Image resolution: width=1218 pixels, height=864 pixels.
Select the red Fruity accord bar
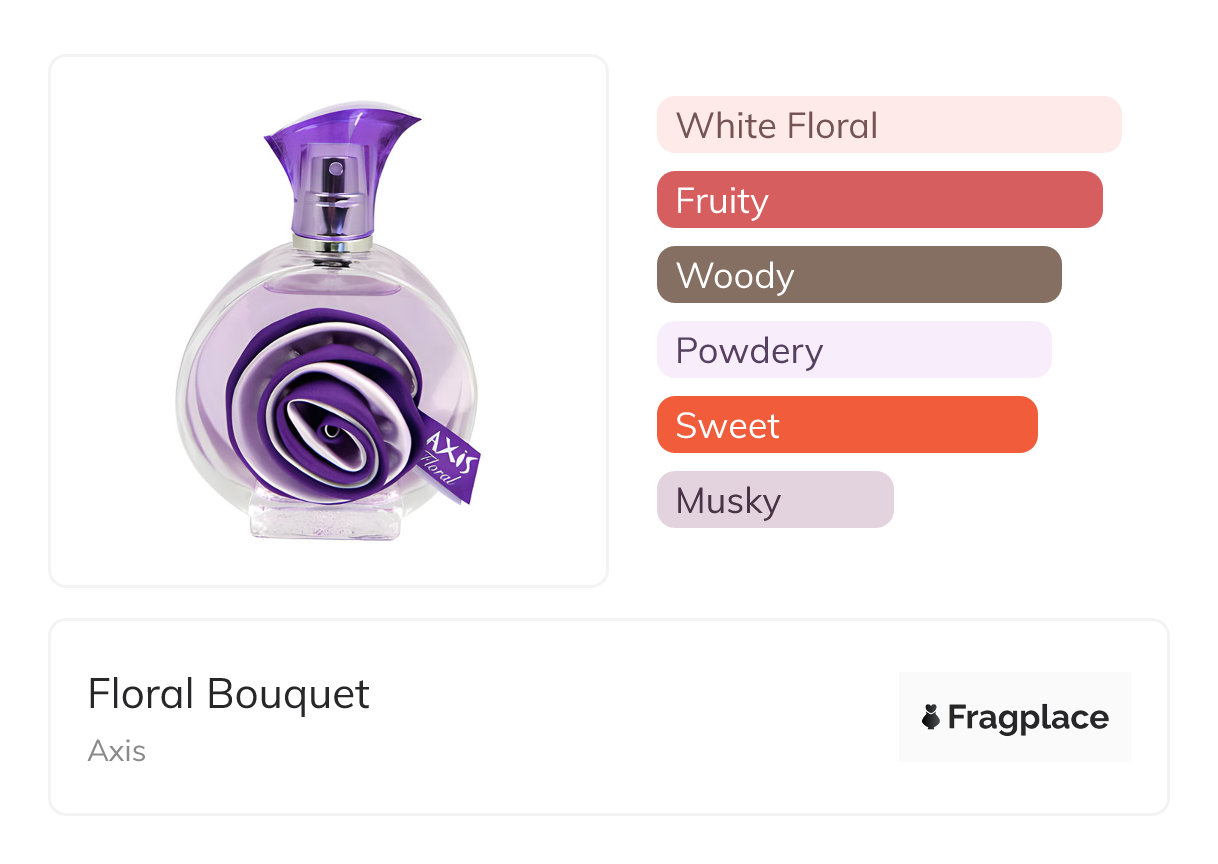879,200
